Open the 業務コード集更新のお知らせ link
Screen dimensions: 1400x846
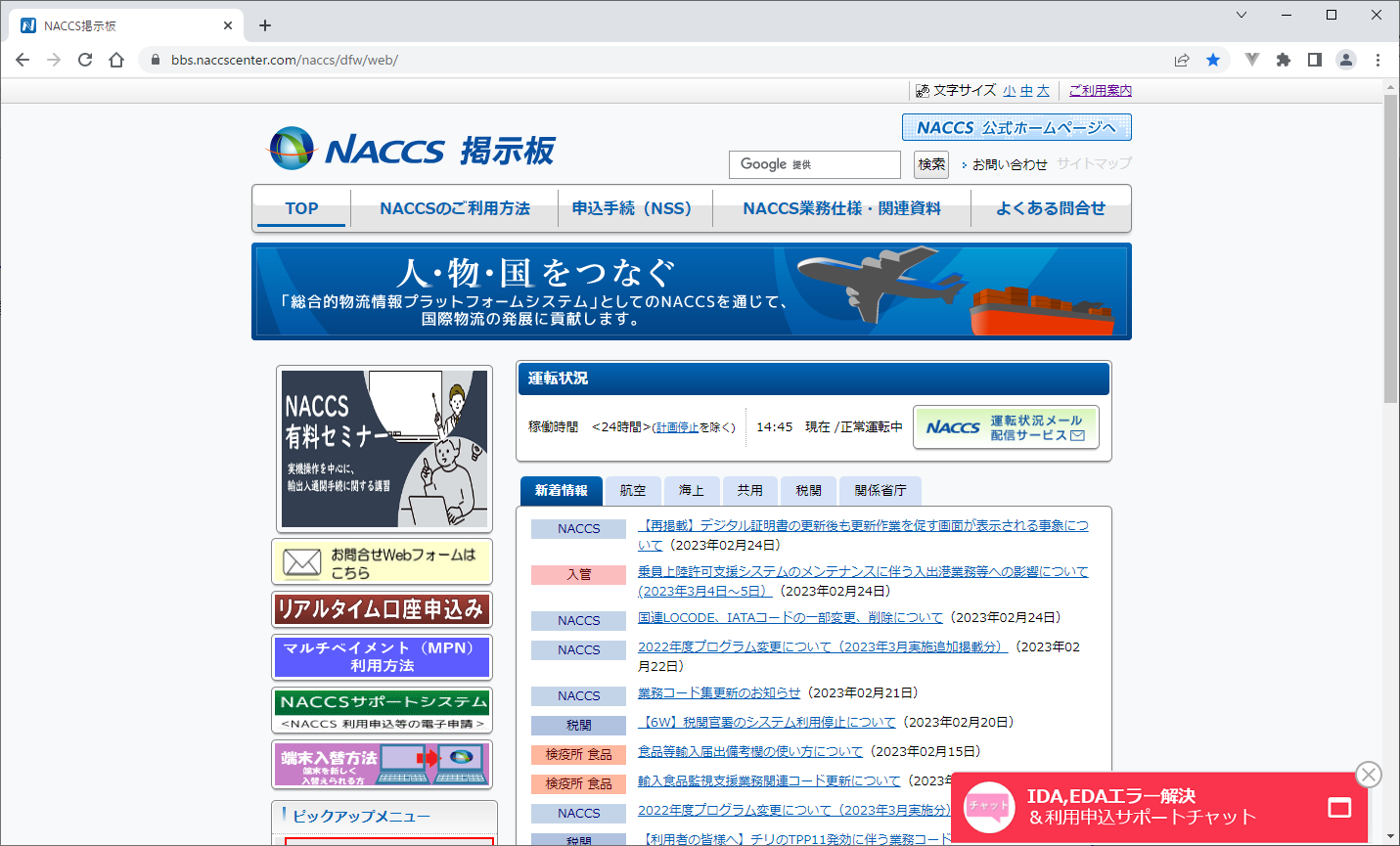(x=718, y=692)
